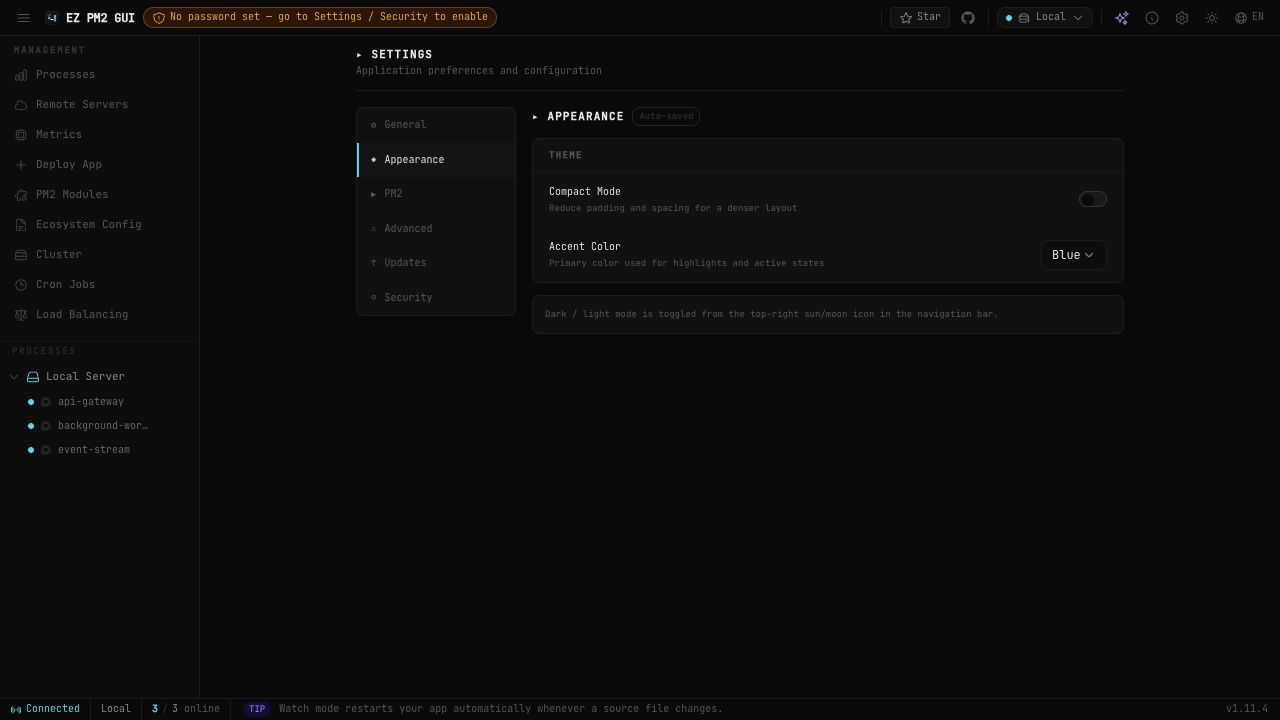Screen dimensions: 1280x720
Task: Open the Load Balancing page
Action: coord(99,315)
